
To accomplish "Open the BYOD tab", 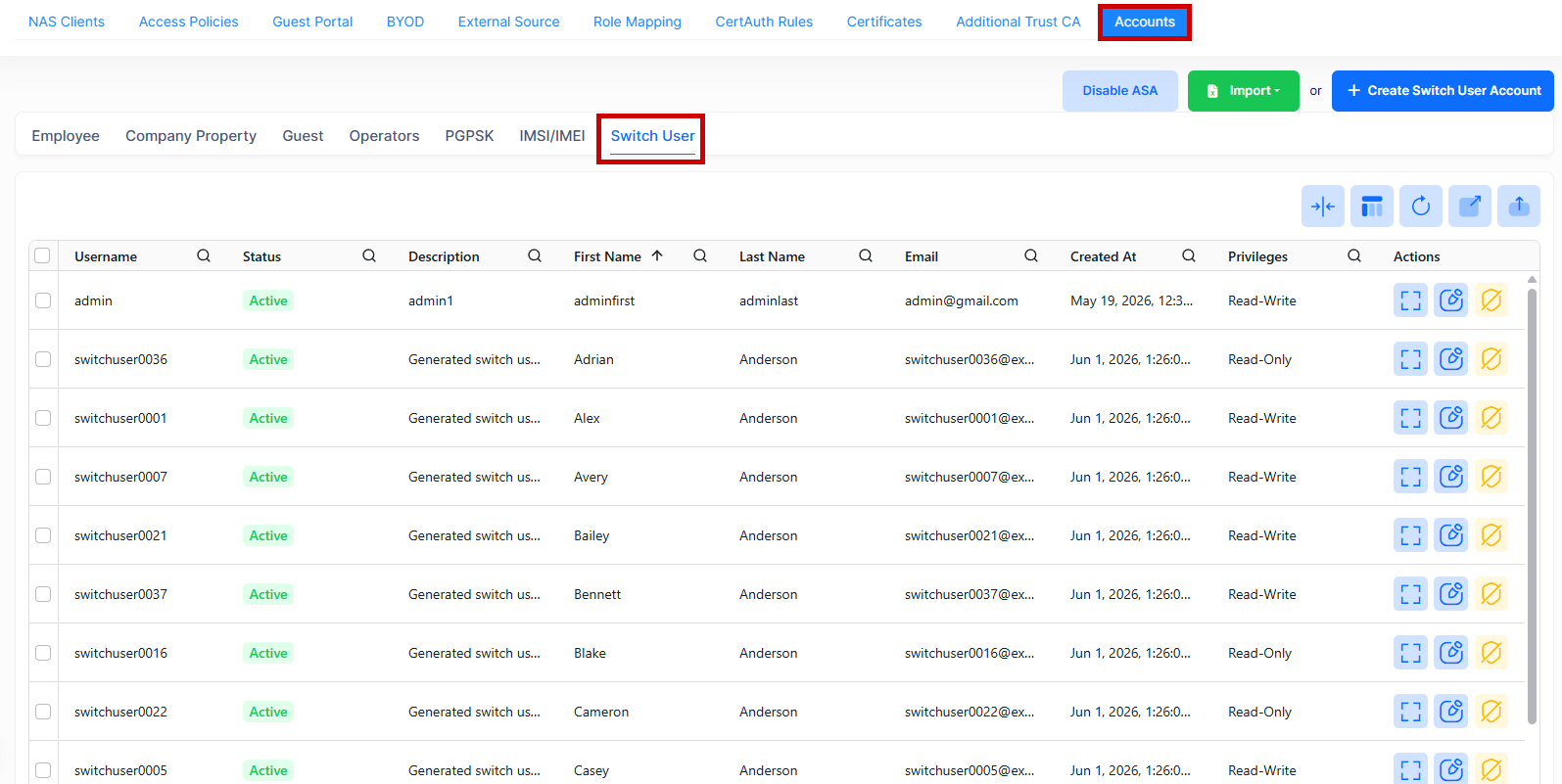I will tap(405, 22).
